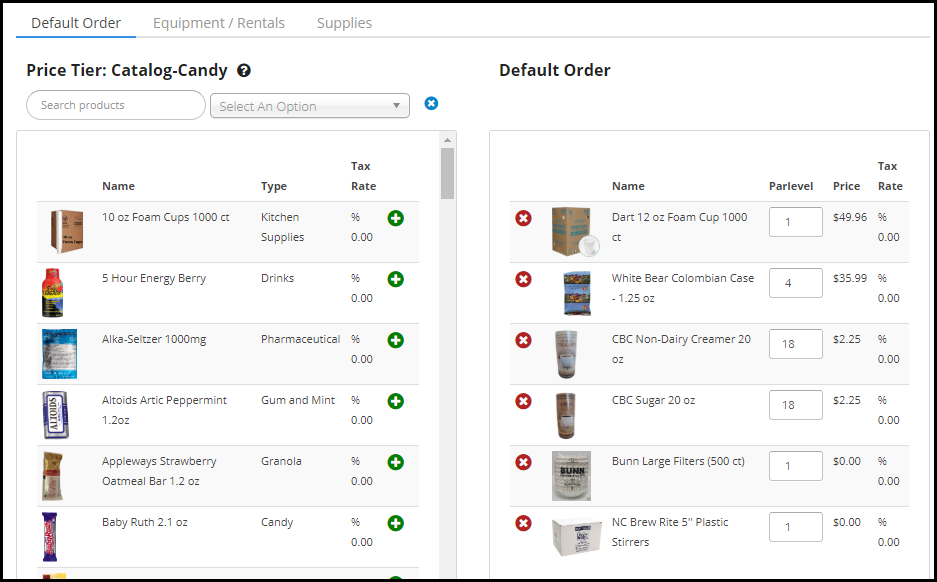Screen dimensions: 937x582
Task: Click the Price column header
Action: pos(847,186)
